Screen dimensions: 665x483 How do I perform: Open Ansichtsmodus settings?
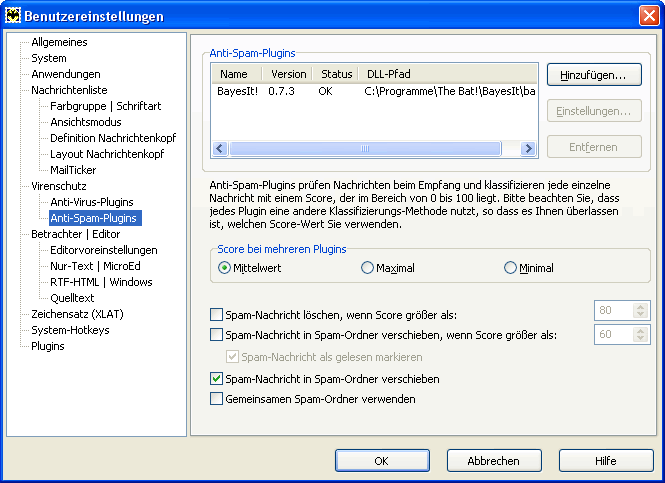tap(86, 122)
